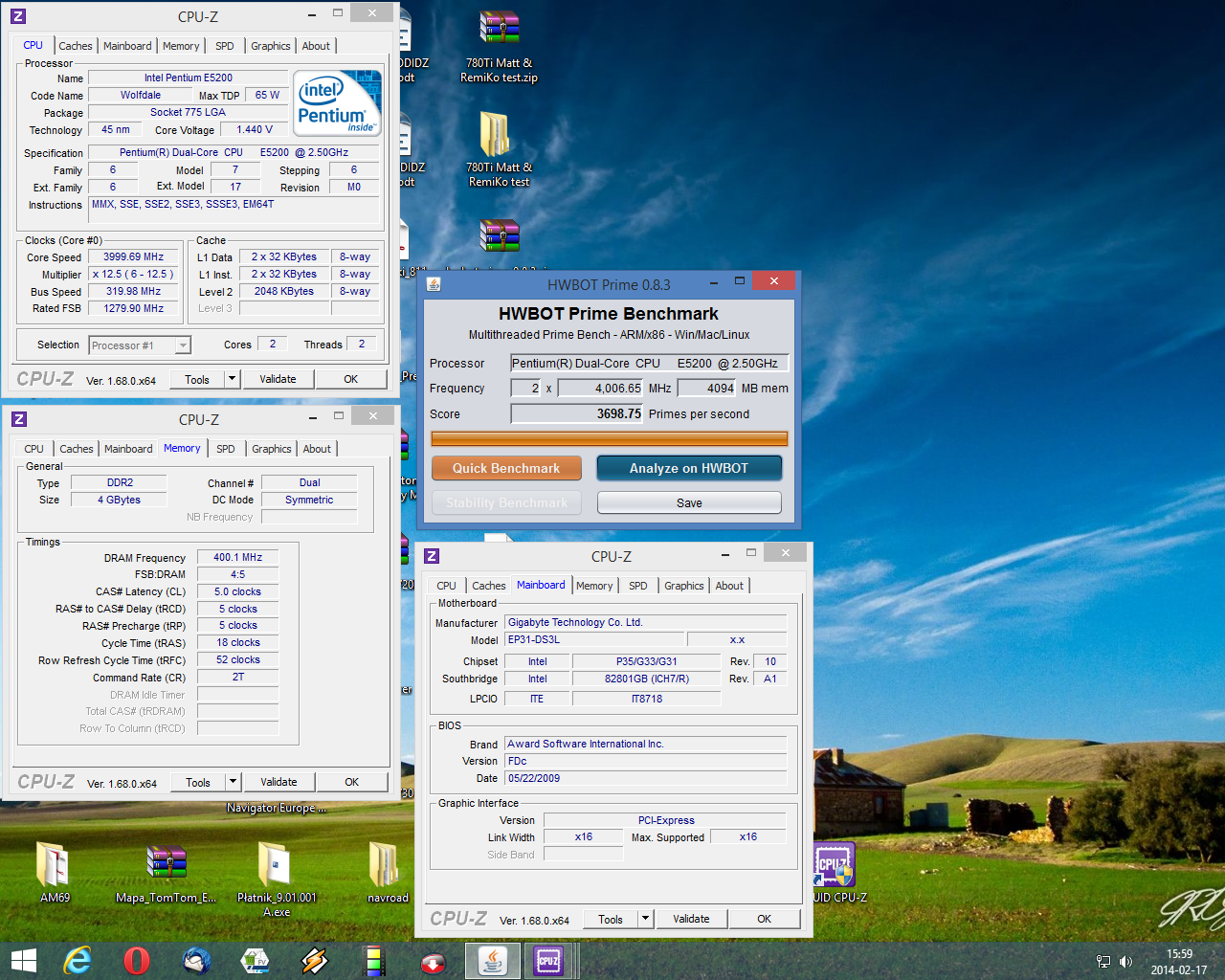Click Analyze on HWBOT button
Screen dimensions: 1225x980
[x=689, y=468]
